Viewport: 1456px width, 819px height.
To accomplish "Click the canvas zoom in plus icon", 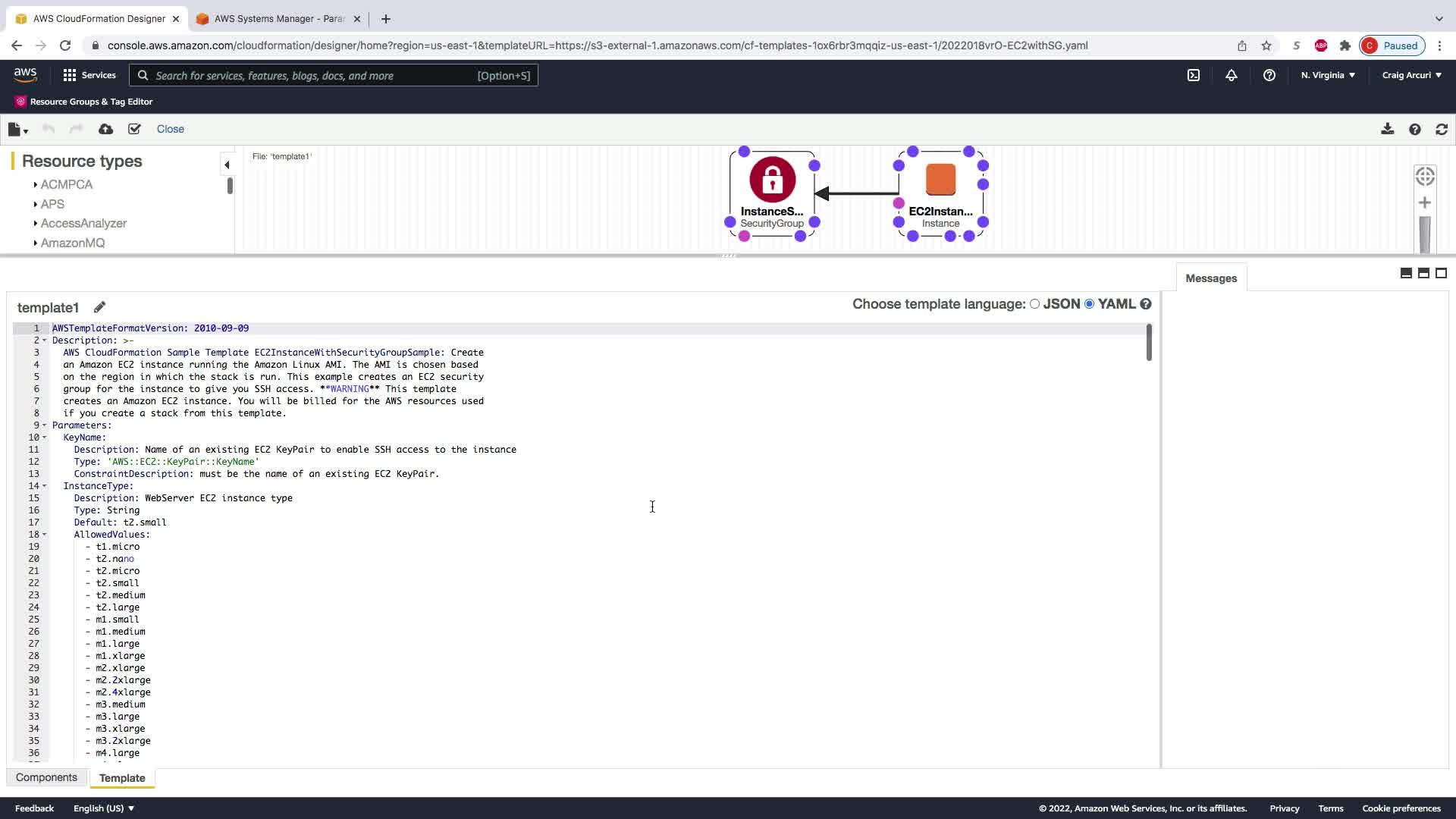I will pos(1425,202).
